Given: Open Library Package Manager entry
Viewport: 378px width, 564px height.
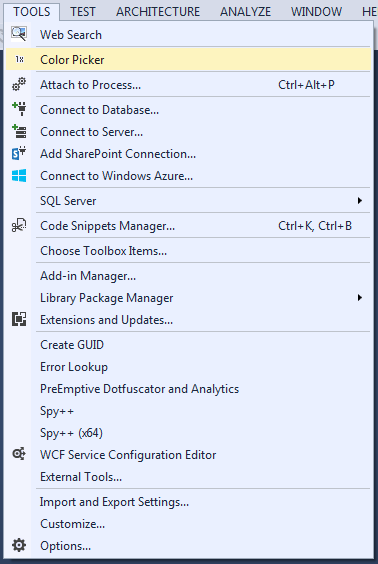Looking at the screenshot, I should [x=188, y=298].
